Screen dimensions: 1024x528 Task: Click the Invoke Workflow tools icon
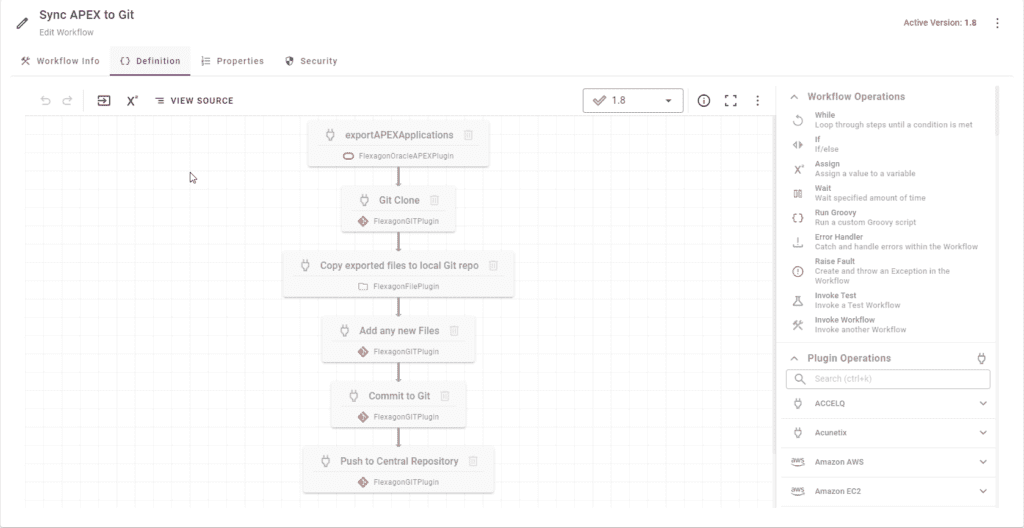(x=797, y=325)
